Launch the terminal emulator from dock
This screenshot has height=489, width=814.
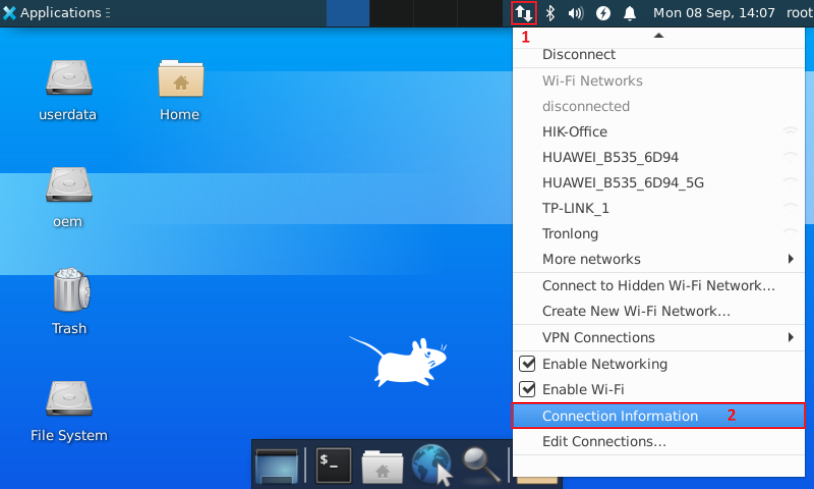(333, 466)
